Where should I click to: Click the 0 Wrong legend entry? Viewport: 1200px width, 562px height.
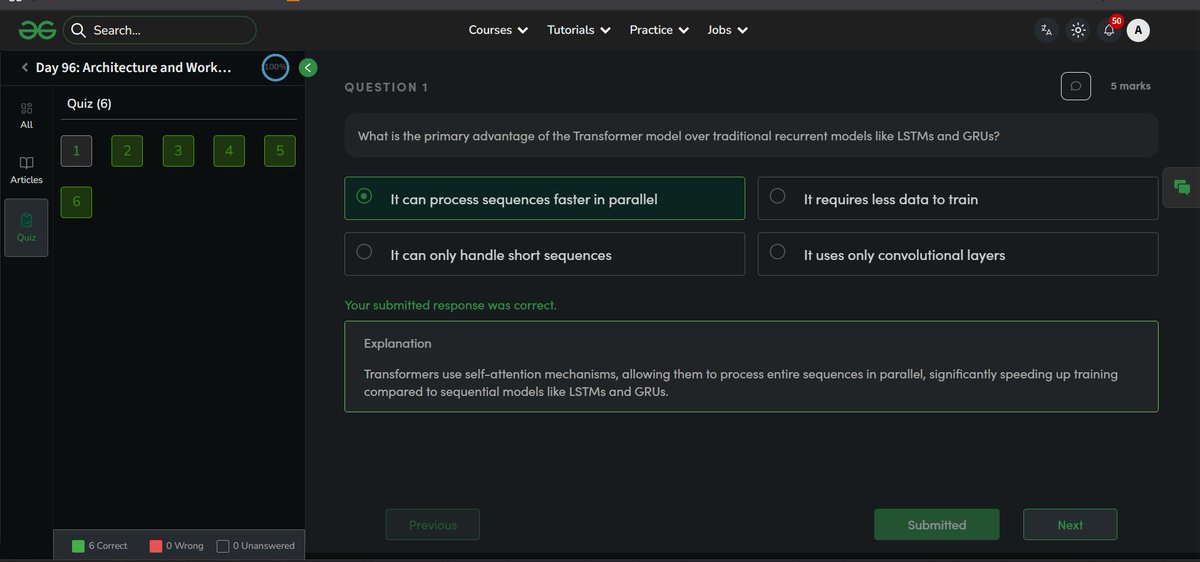pyautogui.click(x=176, y=545)
